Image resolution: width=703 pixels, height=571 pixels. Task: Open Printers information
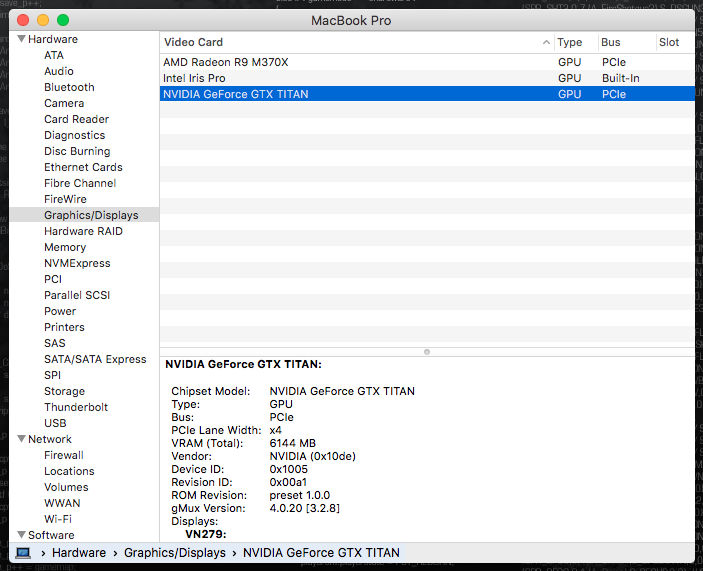64,327
